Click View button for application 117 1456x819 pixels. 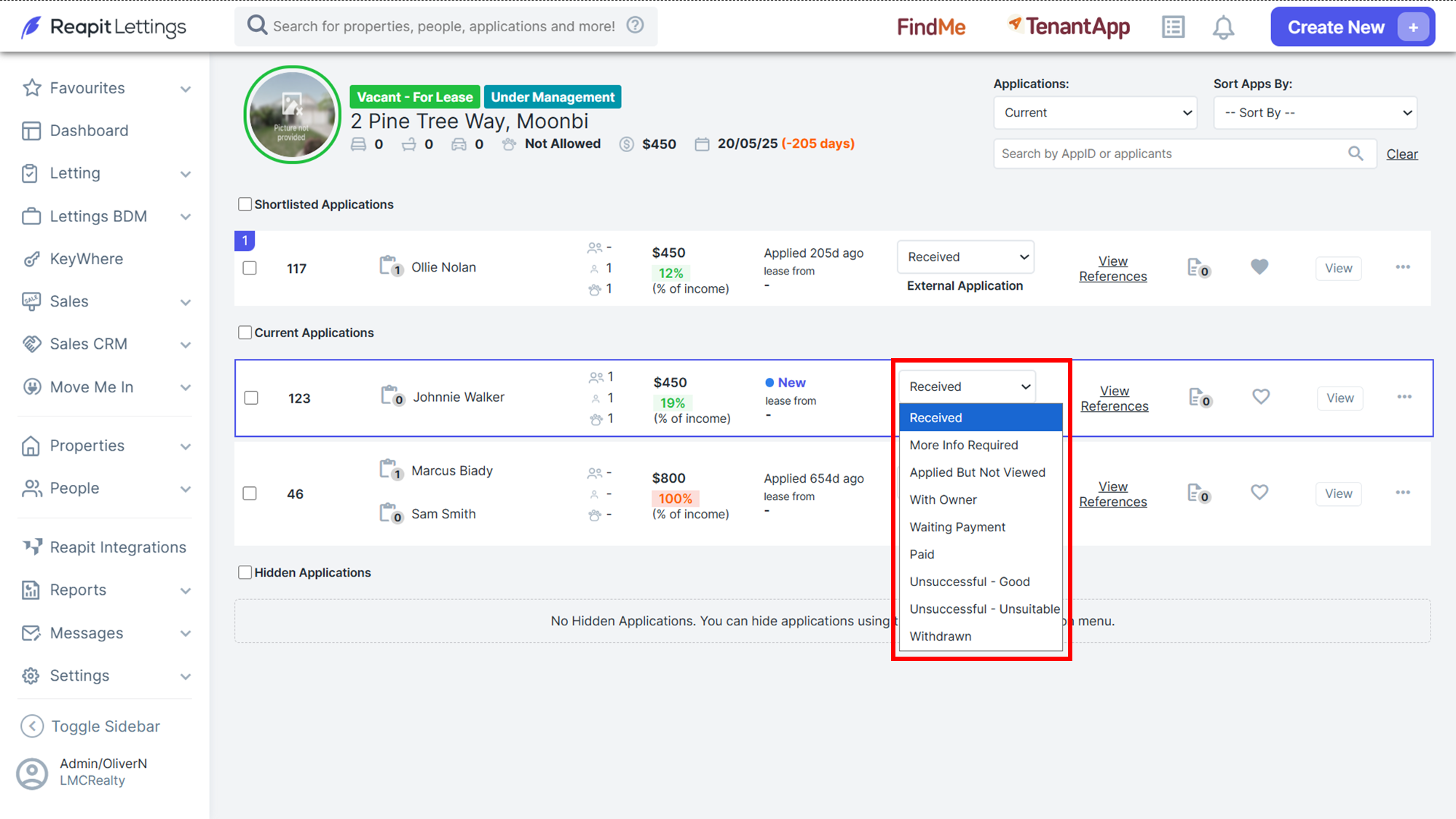click(1338, 268)
